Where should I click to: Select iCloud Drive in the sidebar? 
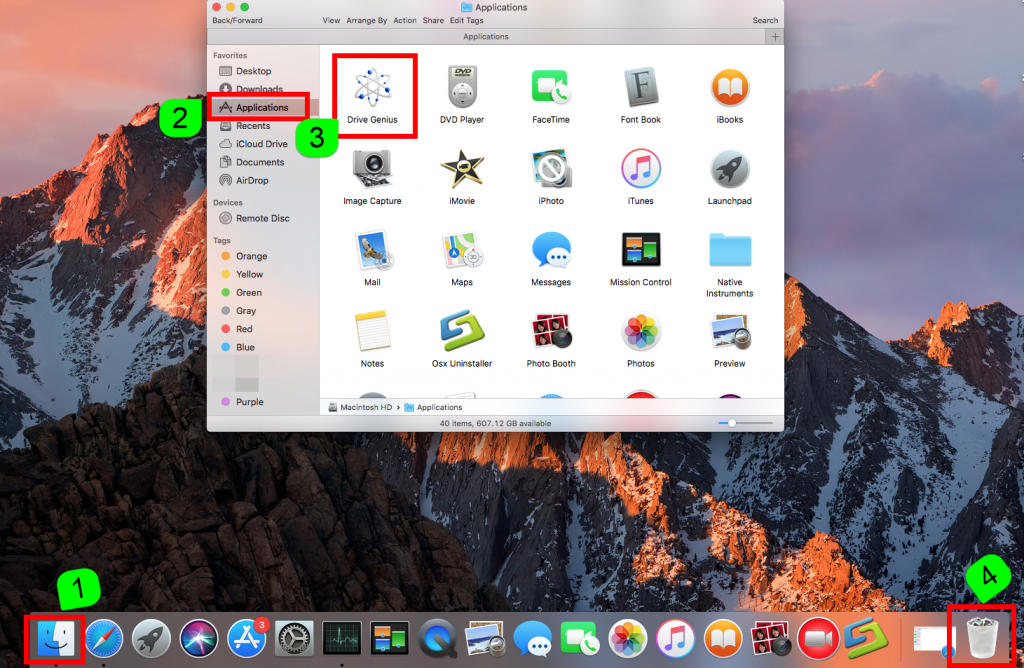261,144
